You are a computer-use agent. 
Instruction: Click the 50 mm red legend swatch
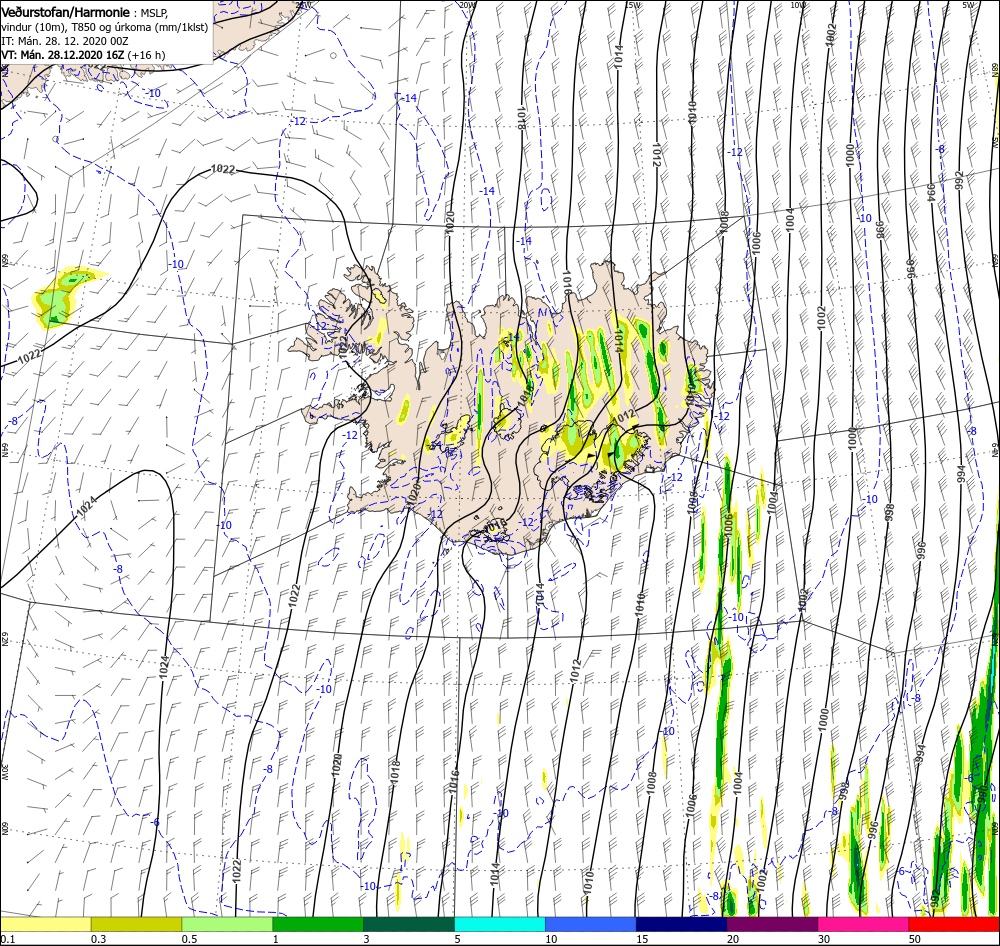coord(954,924)
